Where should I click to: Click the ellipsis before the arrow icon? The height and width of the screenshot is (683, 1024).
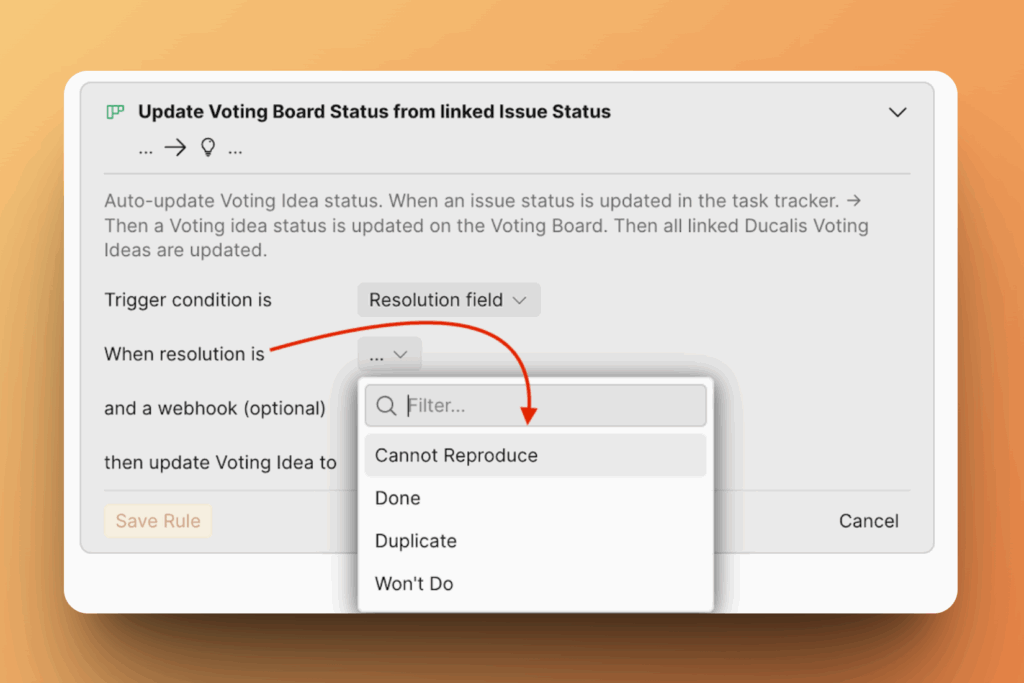(x=146, y=149)
